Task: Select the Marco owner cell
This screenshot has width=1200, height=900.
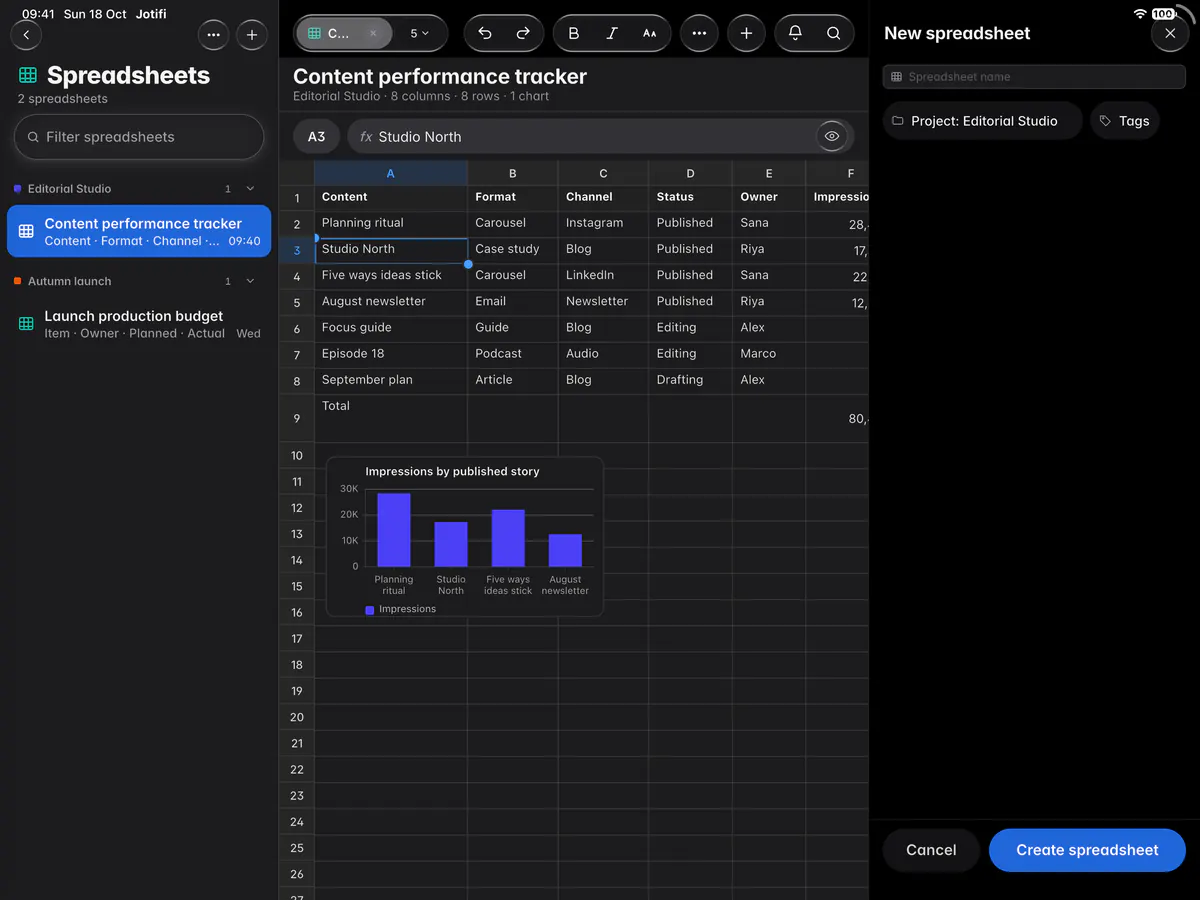Action: 769,353
